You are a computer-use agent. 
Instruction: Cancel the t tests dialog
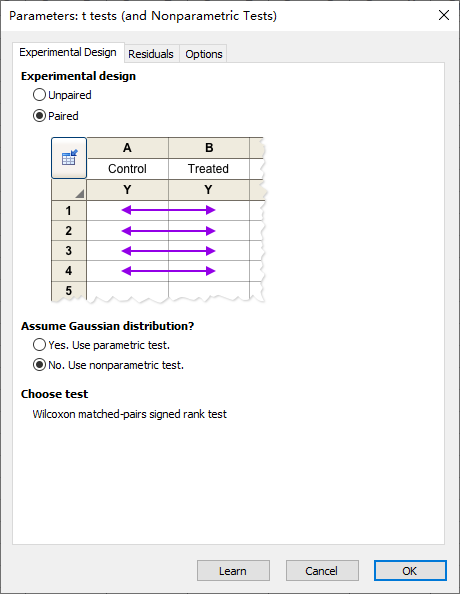pos(322,571)
